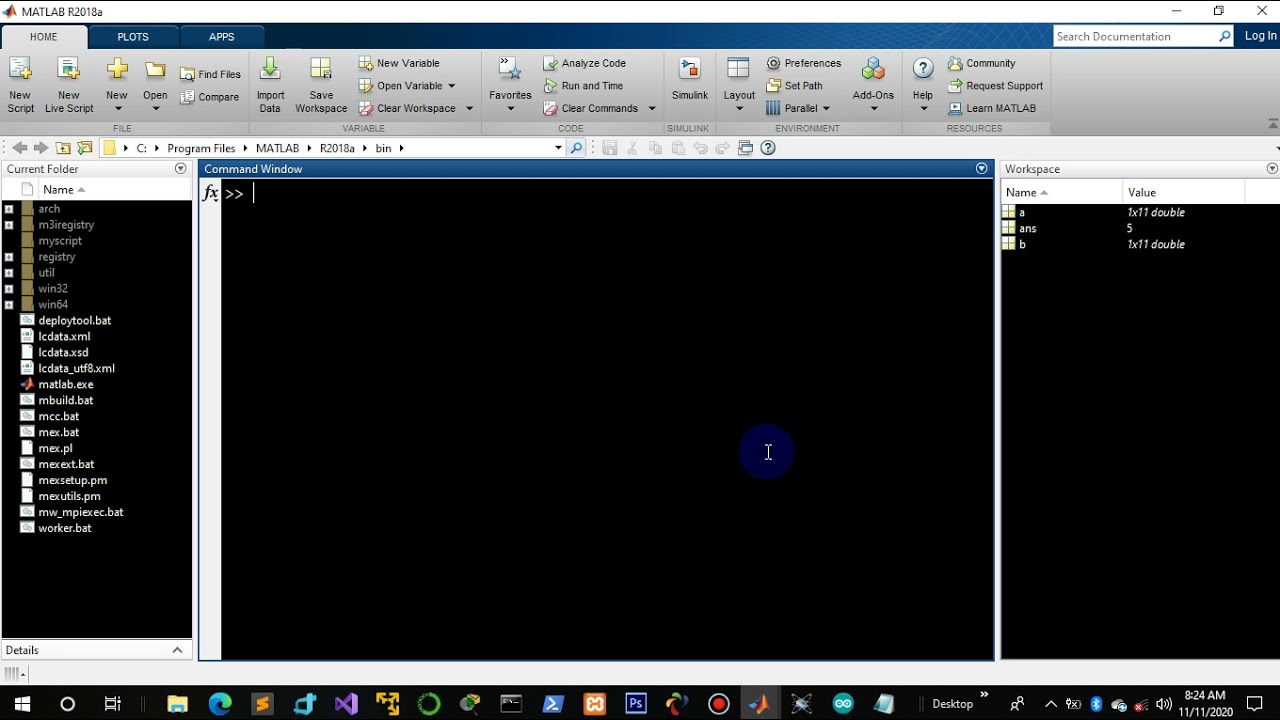
Task: Click New Variable
Action: (399, 63)
